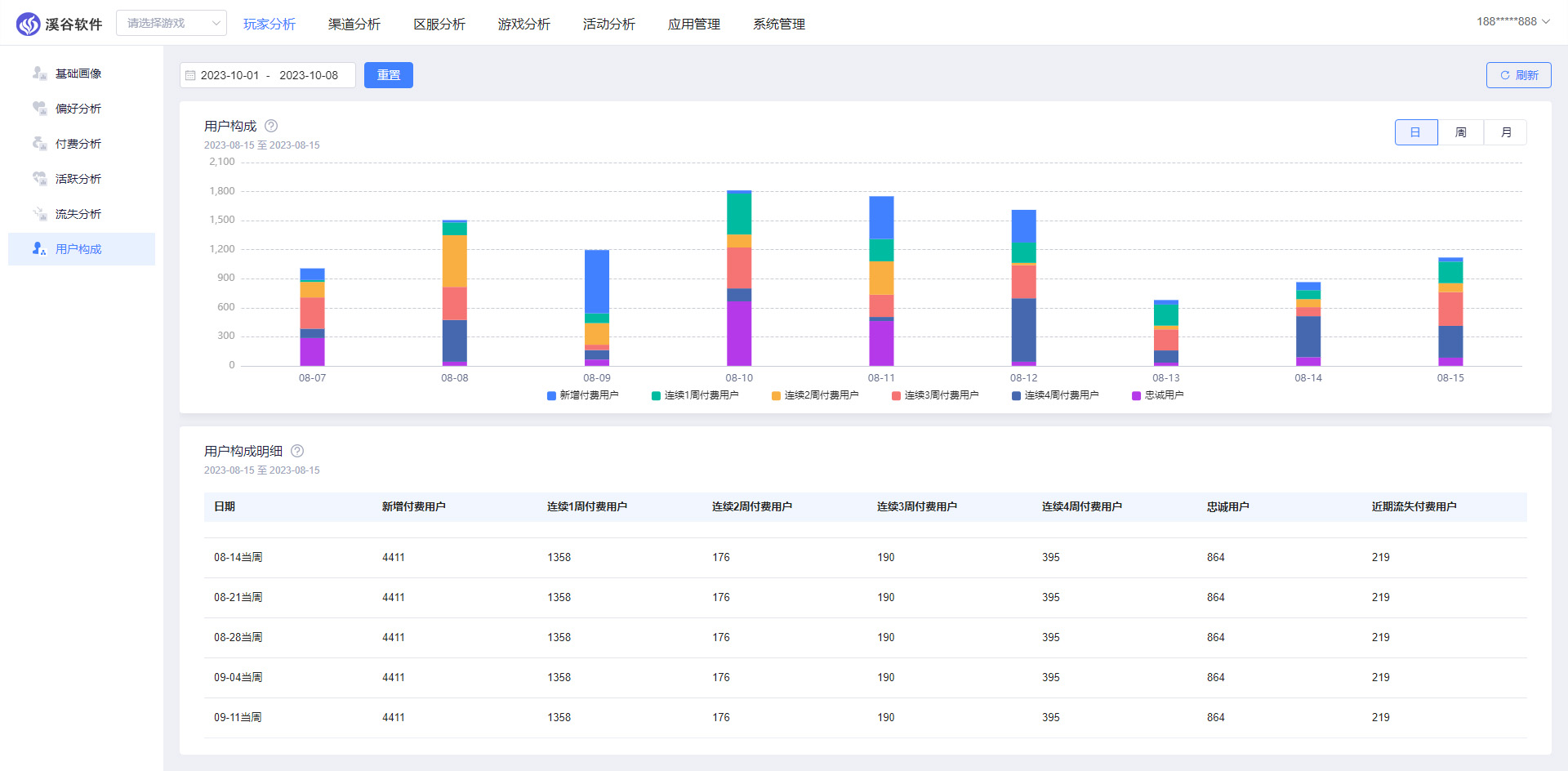Click the 基础画像 sidebar icon
1568x771 pixels.
39,74
